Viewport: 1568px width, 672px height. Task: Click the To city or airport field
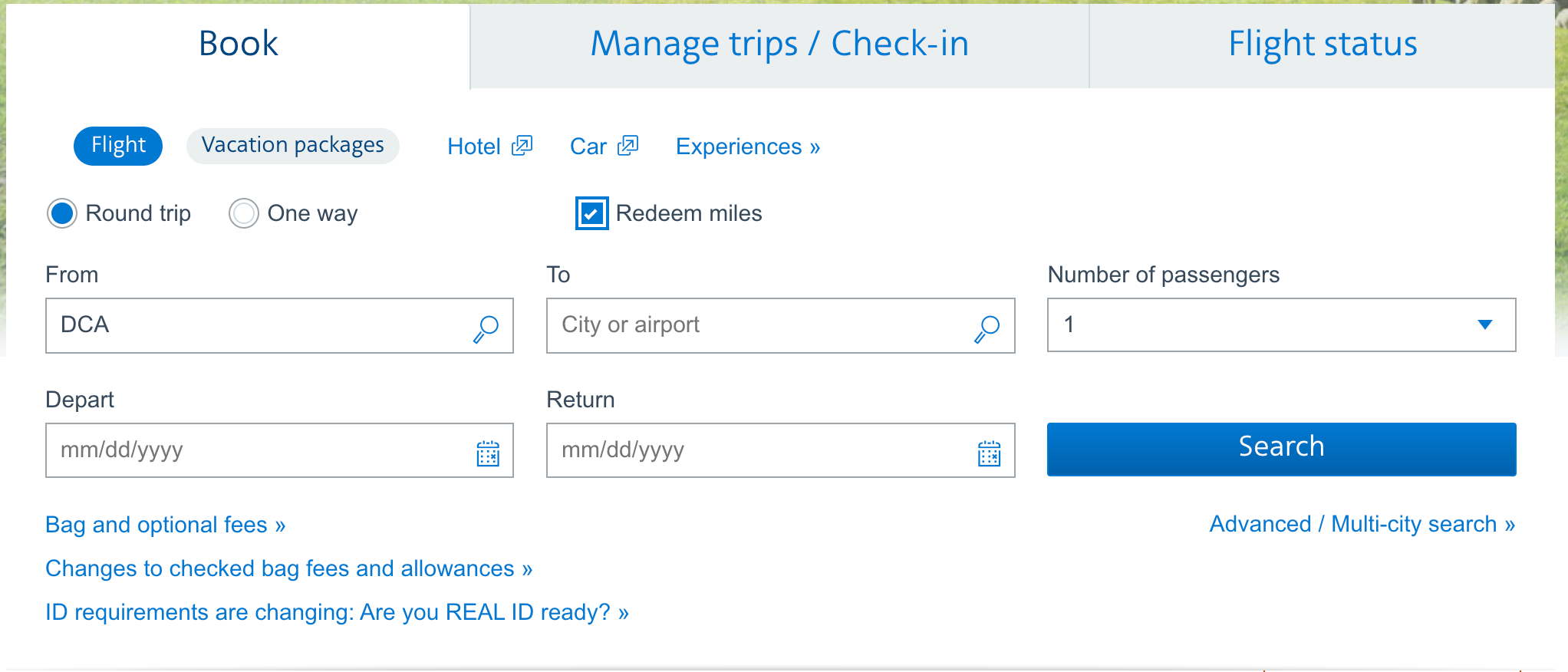(x=759, y=325)
